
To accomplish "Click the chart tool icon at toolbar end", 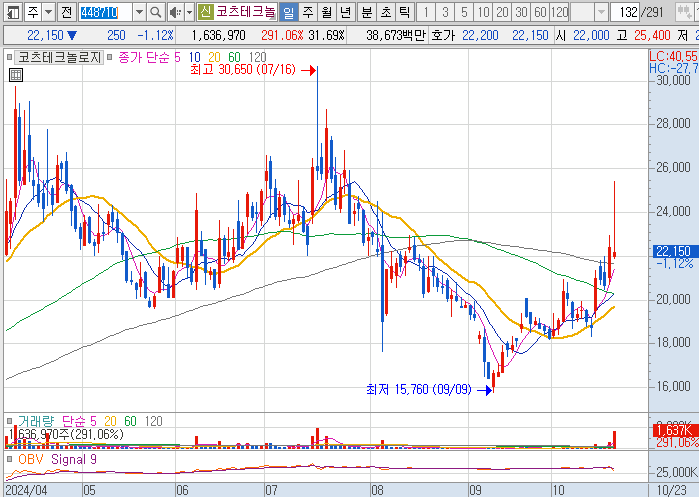I will (x=683, y=12).
